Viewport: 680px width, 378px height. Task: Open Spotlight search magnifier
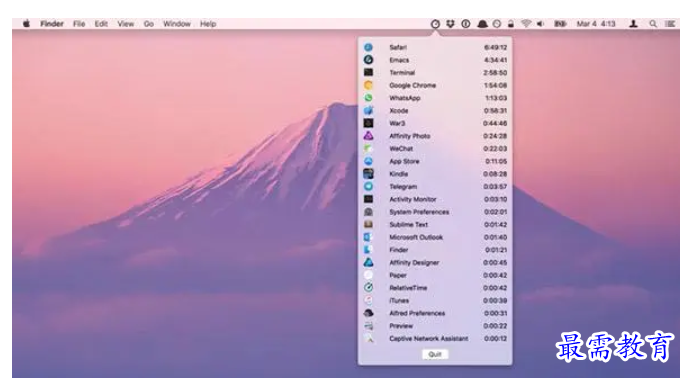point(653,24)
